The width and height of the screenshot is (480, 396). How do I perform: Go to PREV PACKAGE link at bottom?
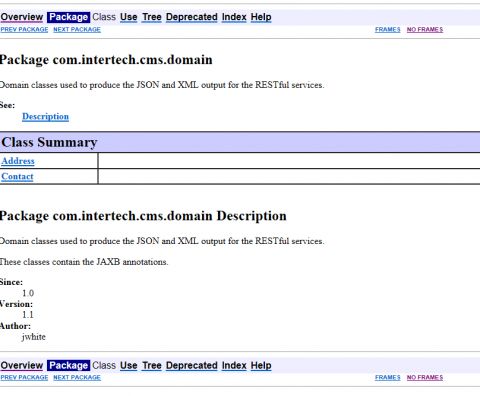click(24, 378)
